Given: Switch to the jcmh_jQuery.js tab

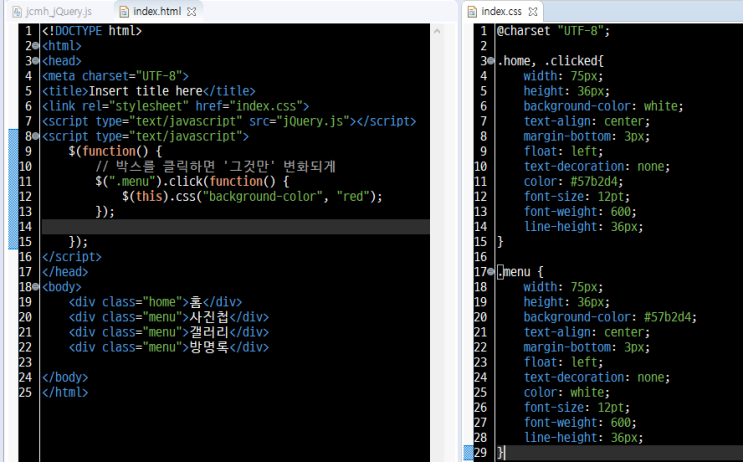Looking at the screenshot, I should tap(52, 11).
